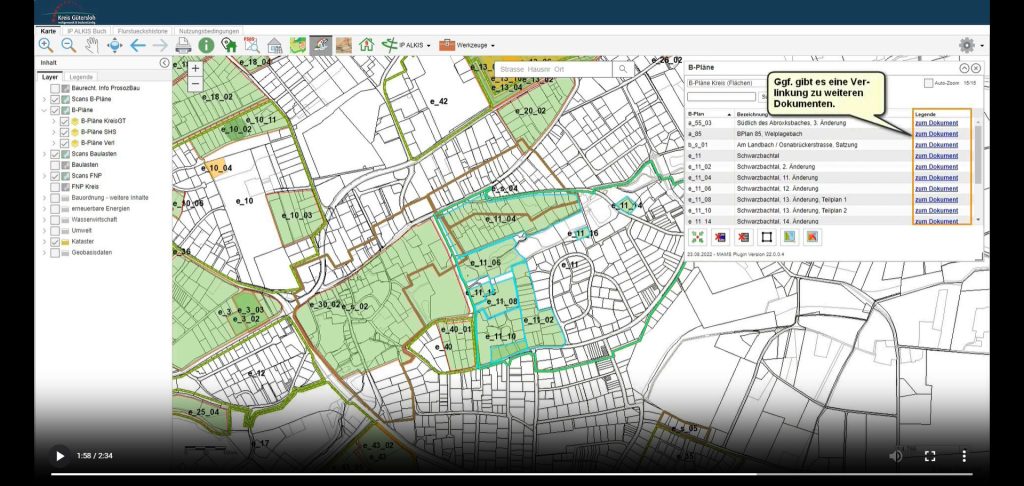This screenshot has width=1024, height=486.
Task: Play the video
Action: (59, 456)
